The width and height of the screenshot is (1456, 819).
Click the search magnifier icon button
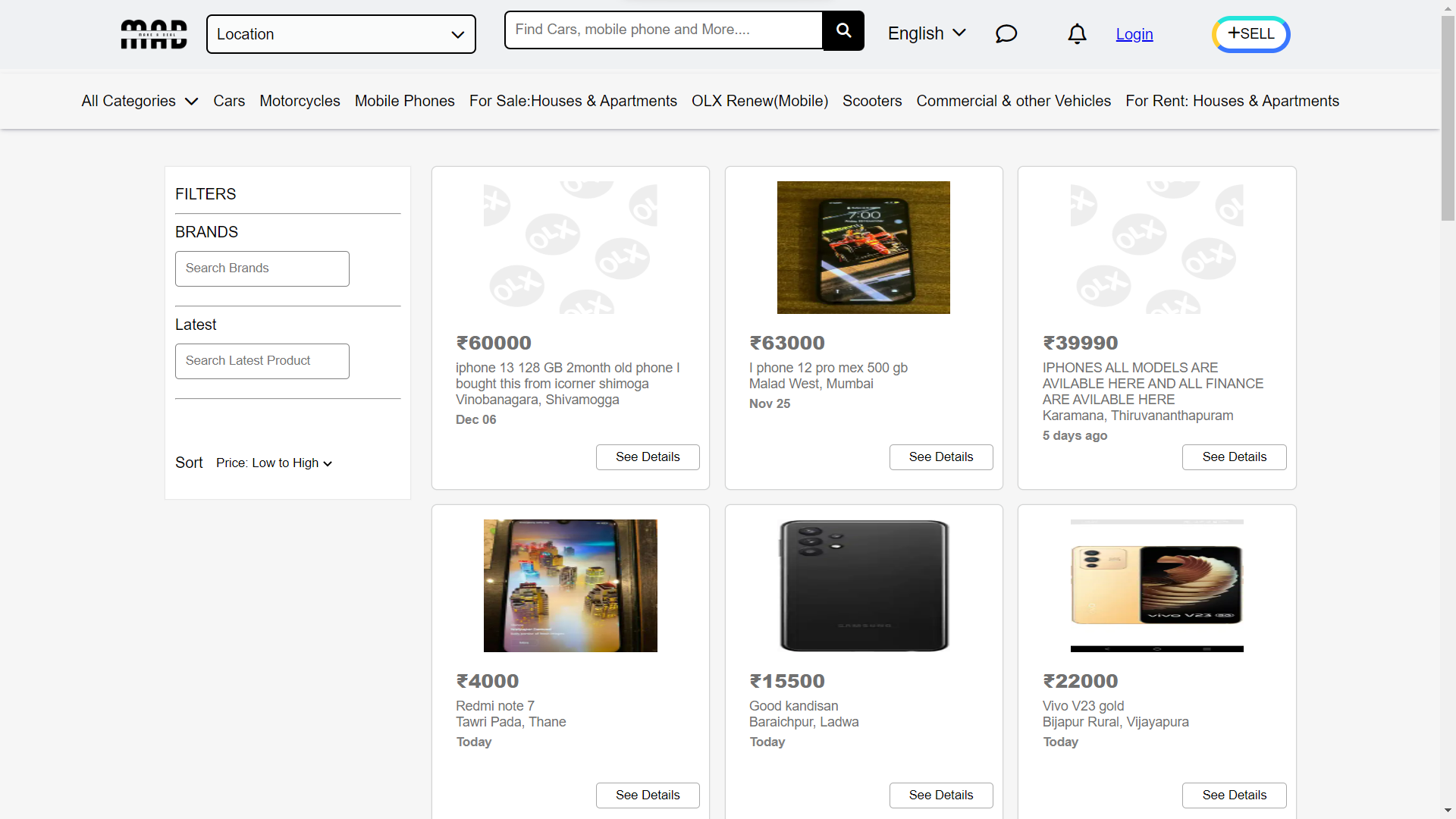pyautogui.click(x=843, y=30)
